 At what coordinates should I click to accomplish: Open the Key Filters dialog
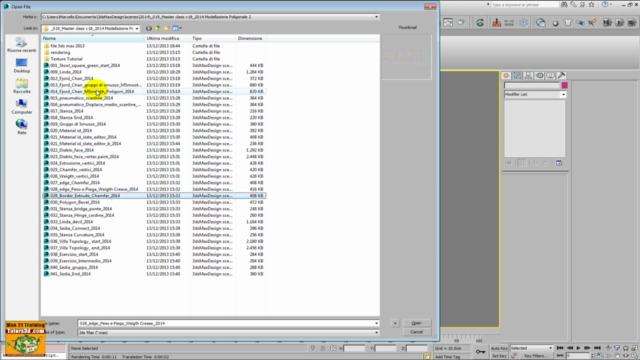point(536,356)
